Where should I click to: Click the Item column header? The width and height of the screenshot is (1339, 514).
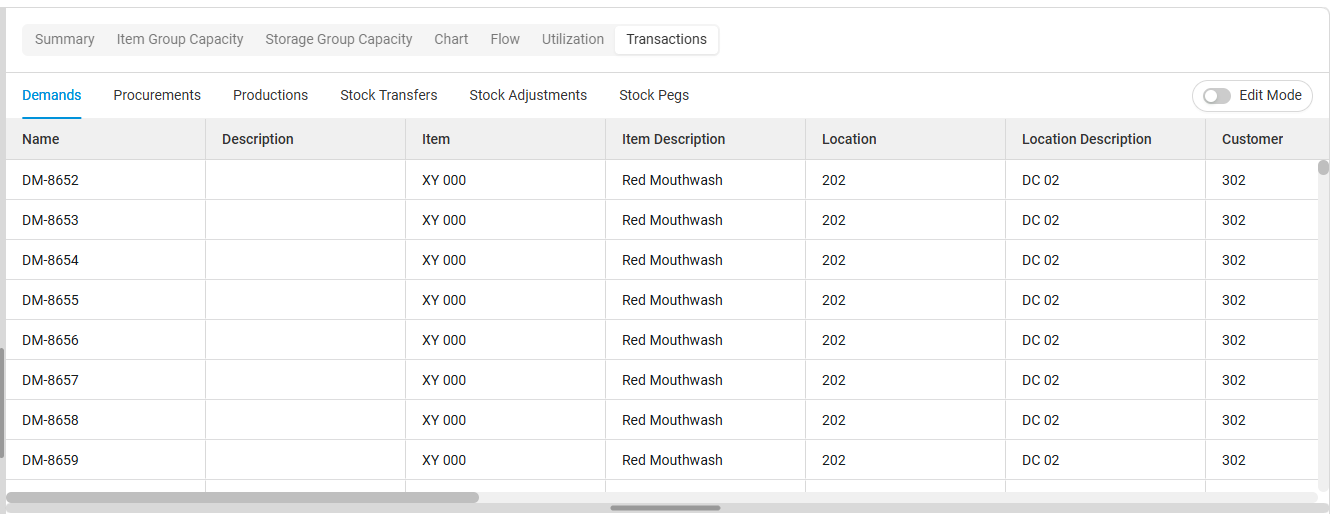506,140
